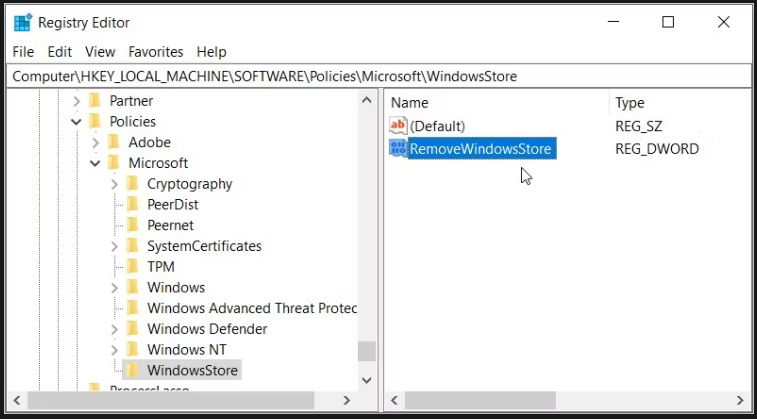Click the values pane horizontal scrollbar thumb
This screenshot has width=757, height=419.
(480, 400)
